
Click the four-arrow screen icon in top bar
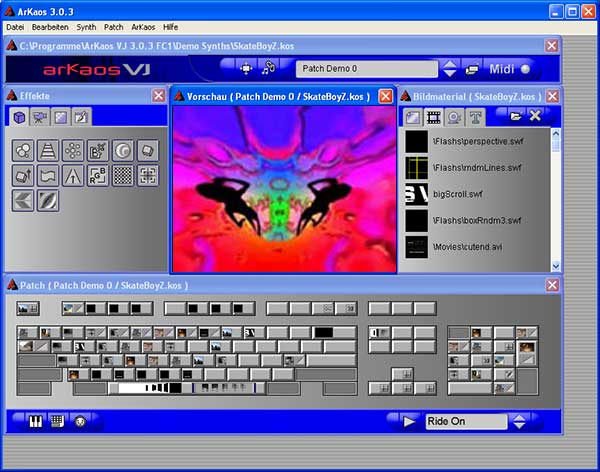[x=246, y=69]
